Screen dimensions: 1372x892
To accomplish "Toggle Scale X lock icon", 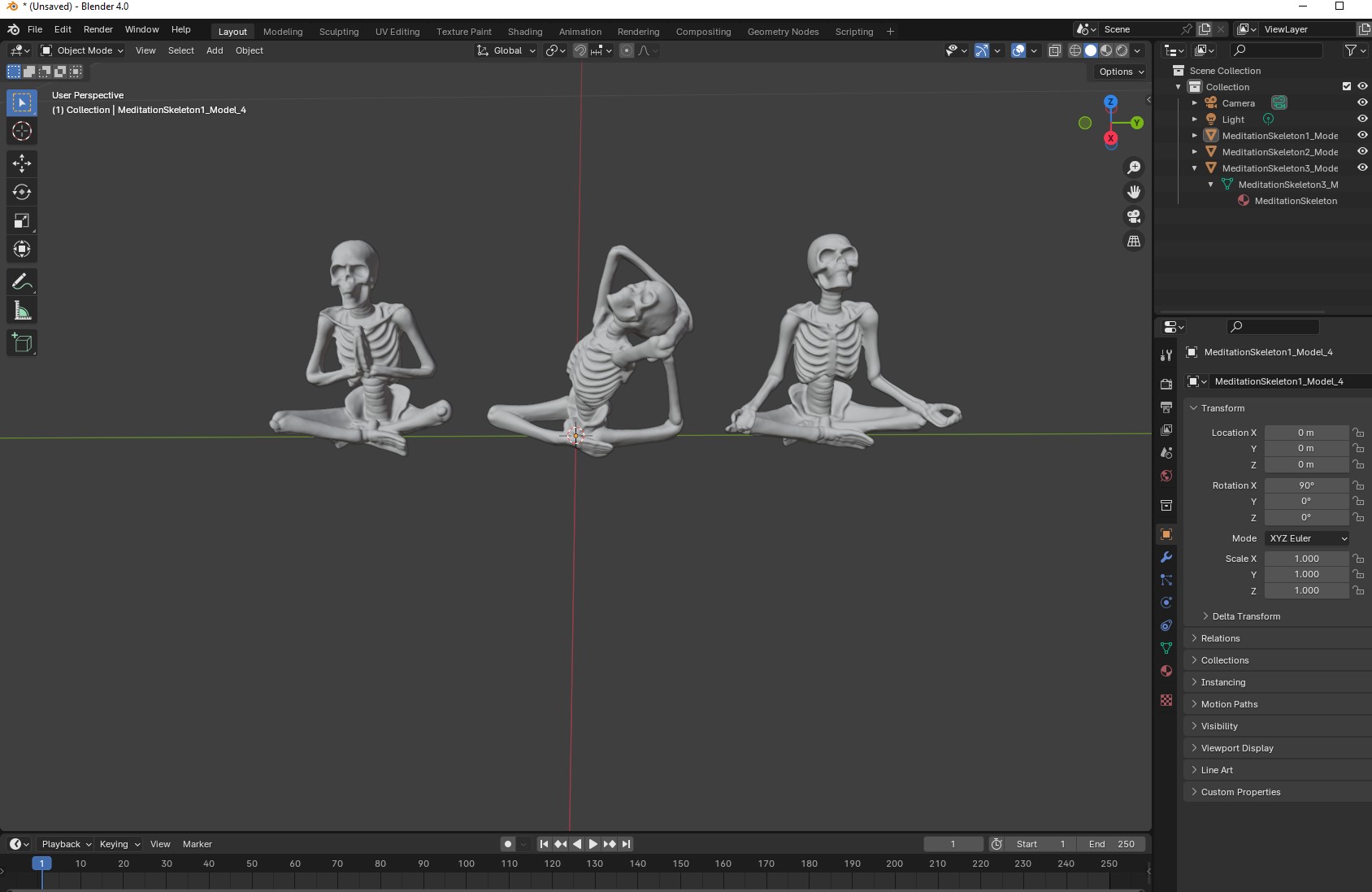I will [x=1358, y=559].
